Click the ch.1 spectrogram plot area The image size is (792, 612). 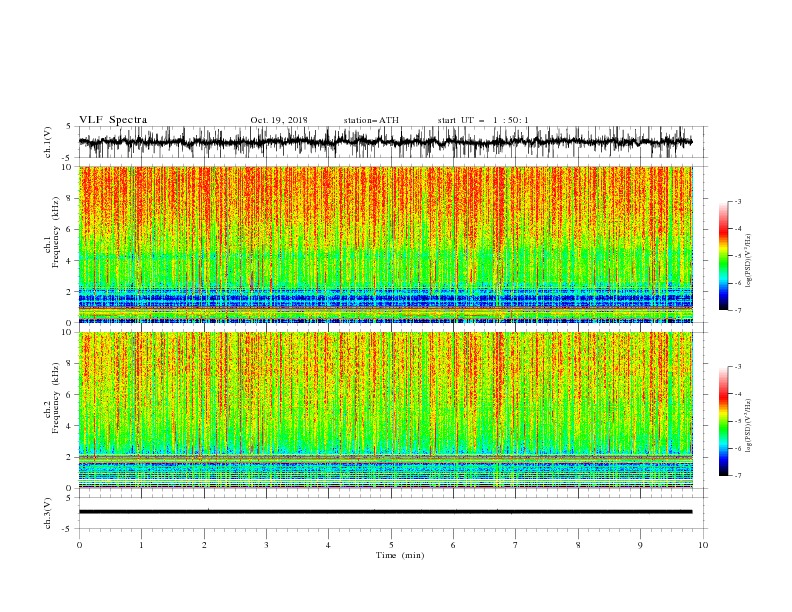385,244
